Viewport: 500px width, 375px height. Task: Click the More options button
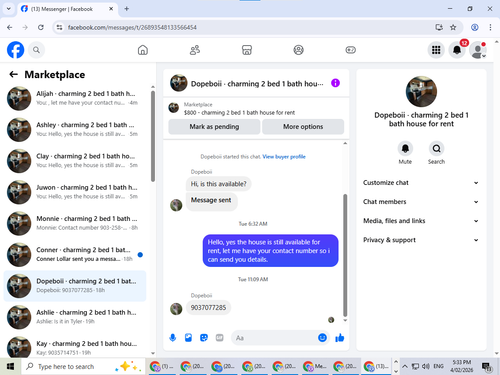click(x=303, y=127)
